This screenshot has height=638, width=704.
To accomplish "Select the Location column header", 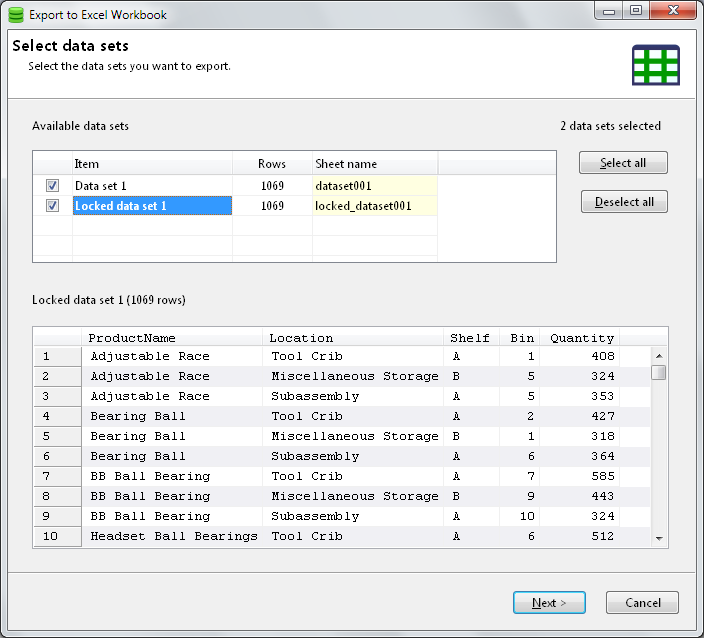I will [x=301, y=338].
